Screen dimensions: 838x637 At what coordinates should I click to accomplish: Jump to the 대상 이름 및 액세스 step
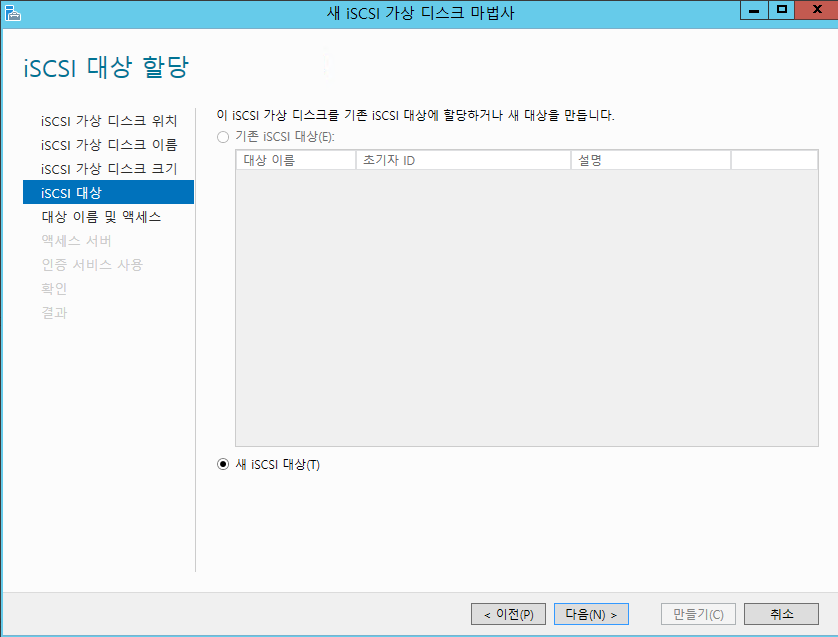point(101,216)
